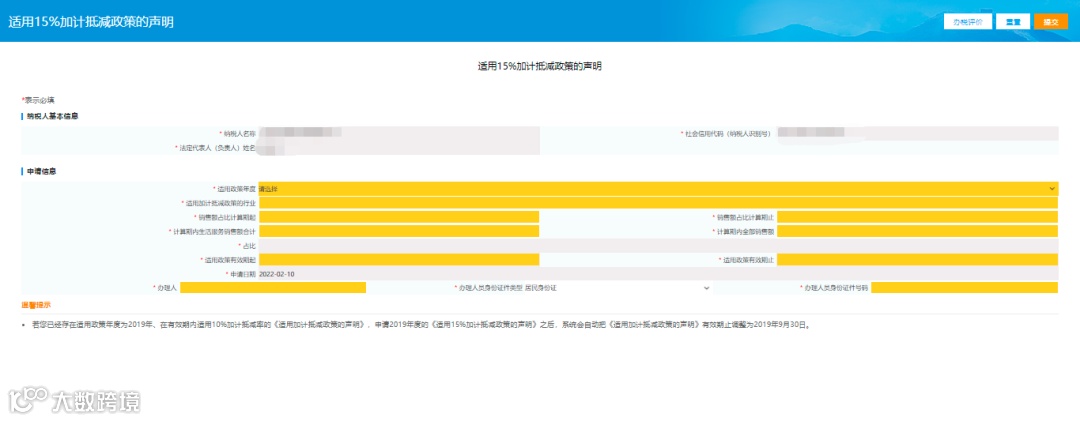Select the 适用政策有效期起 field
Screen dimensions: 1080x421
click(x=399, y=260)
